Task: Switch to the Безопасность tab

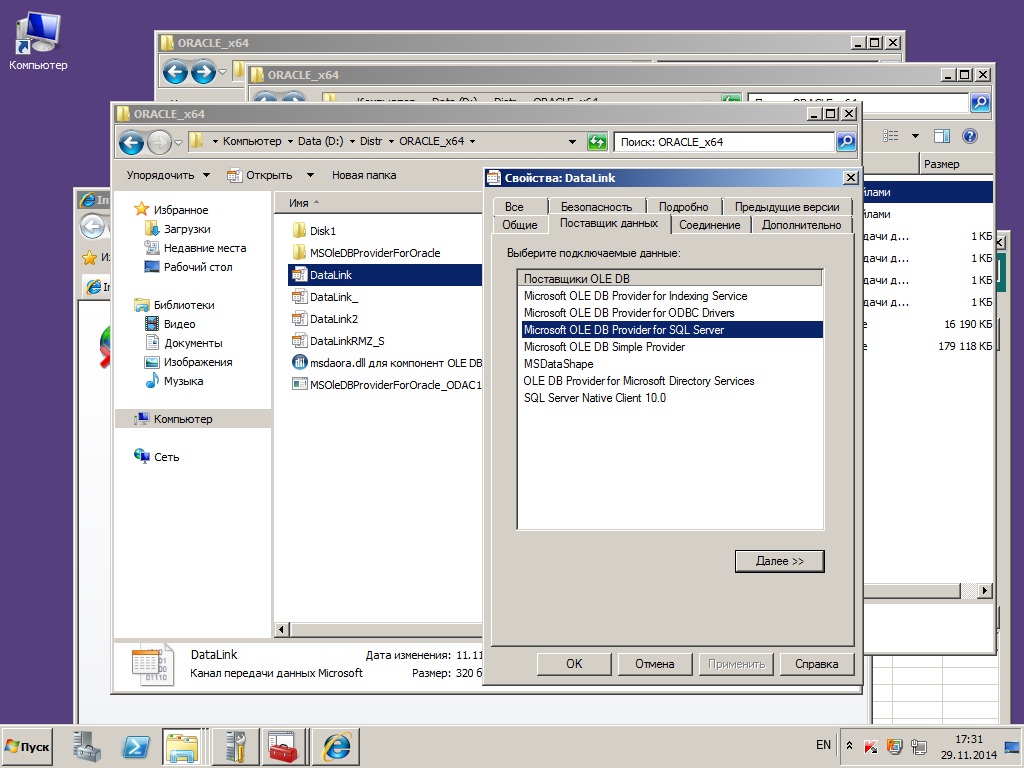Action: pyautogui.click(x=596, y=206)
